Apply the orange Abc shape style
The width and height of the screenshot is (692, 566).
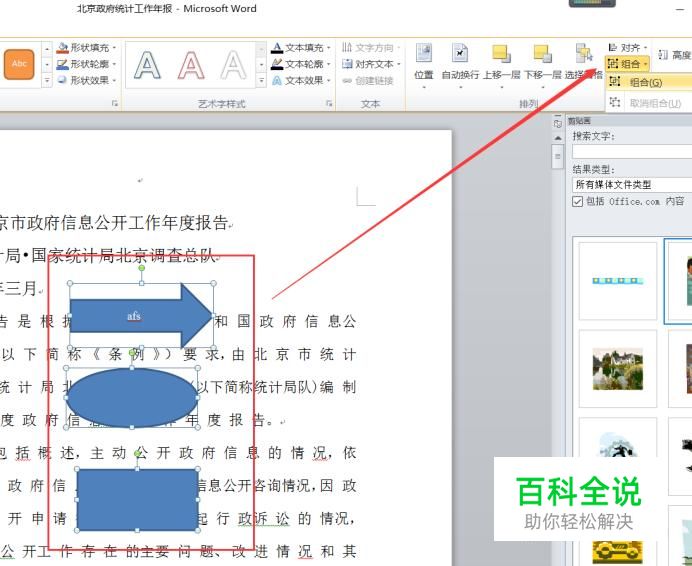pos(19,64)
